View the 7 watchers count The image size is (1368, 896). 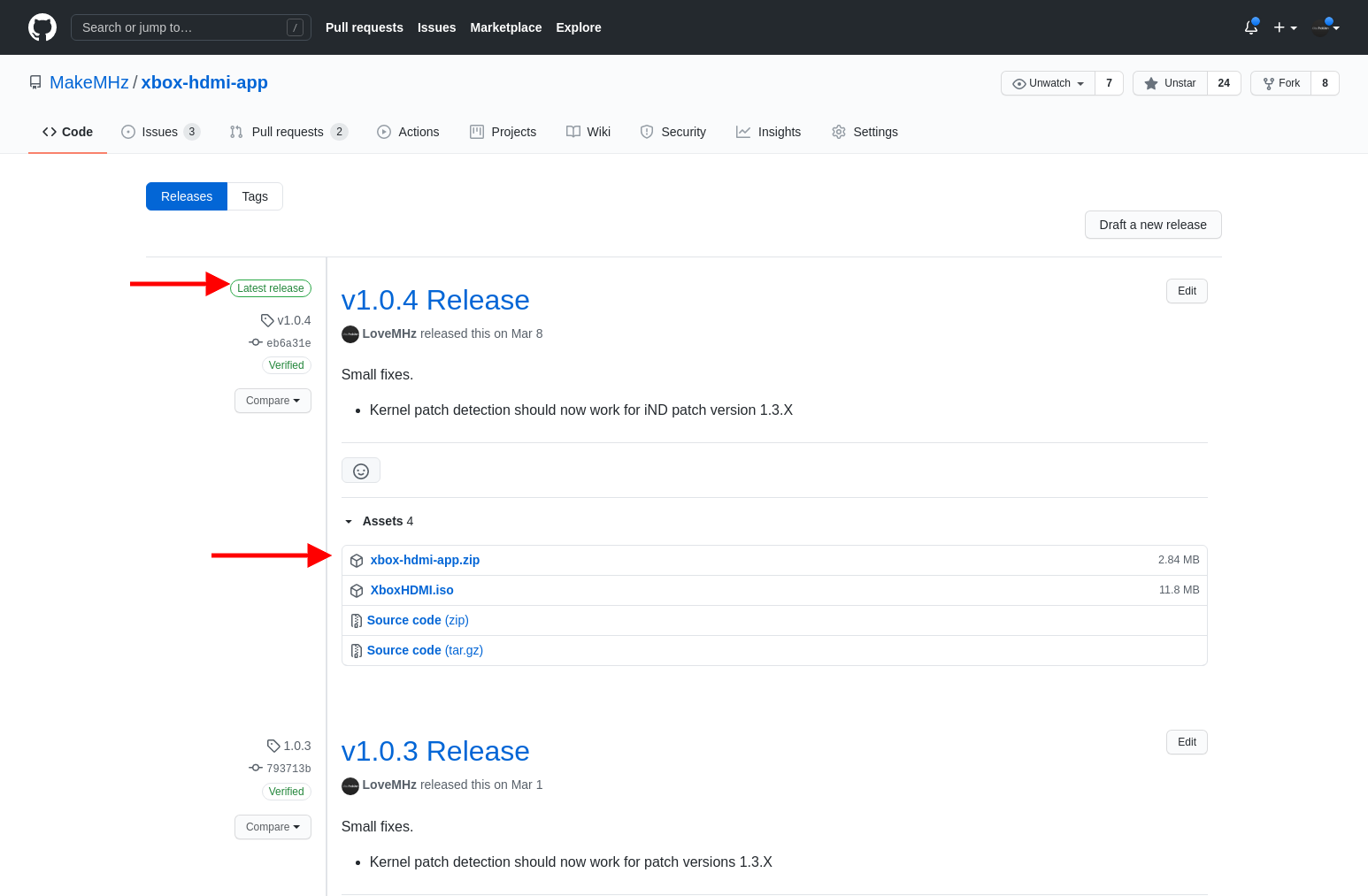pyautogui.click(x=1109, y=83)
